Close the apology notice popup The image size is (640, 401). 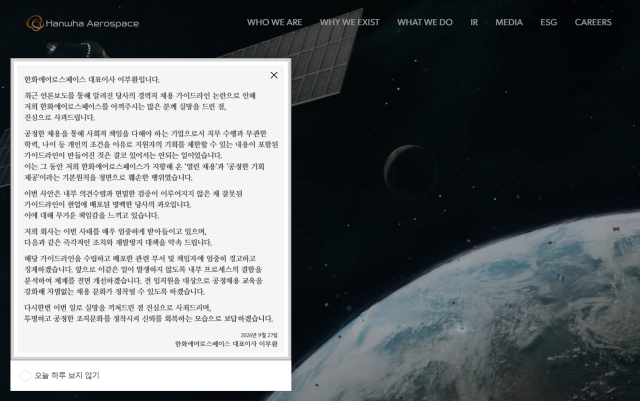point(274,75)
